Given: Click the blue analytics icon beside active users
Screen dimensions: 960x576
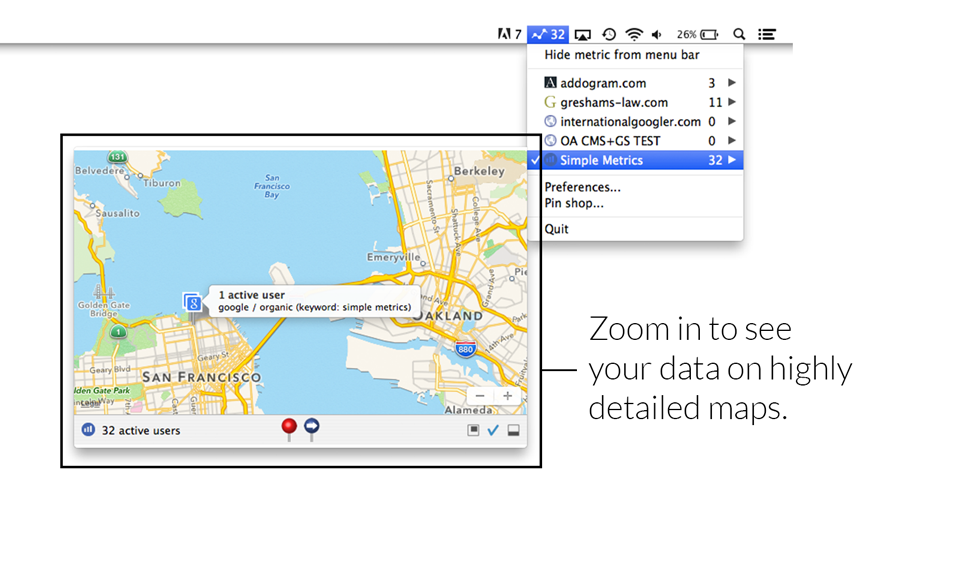Looking at the screenshot, I should [88, 430].
